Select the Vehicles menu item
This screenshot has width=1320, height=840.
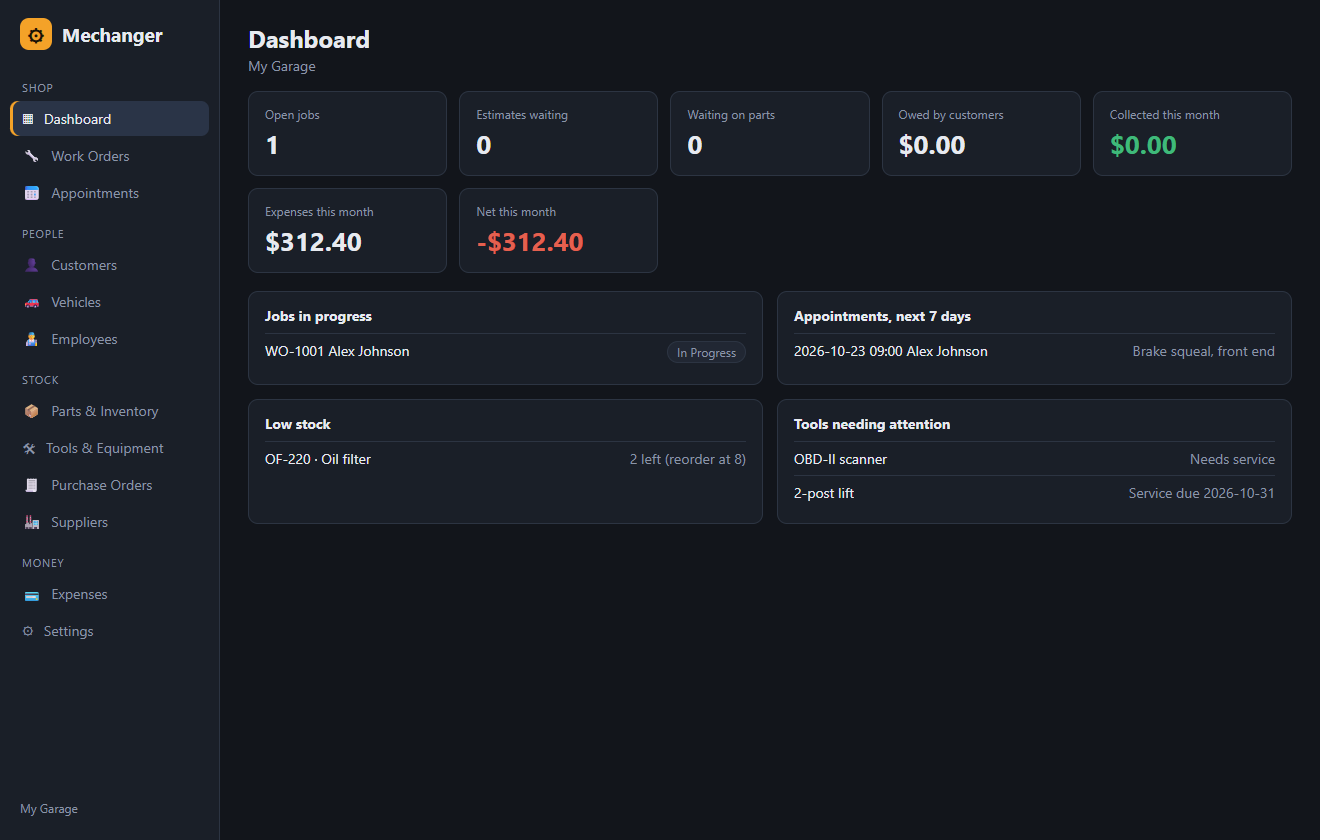[x=110, y=302]
